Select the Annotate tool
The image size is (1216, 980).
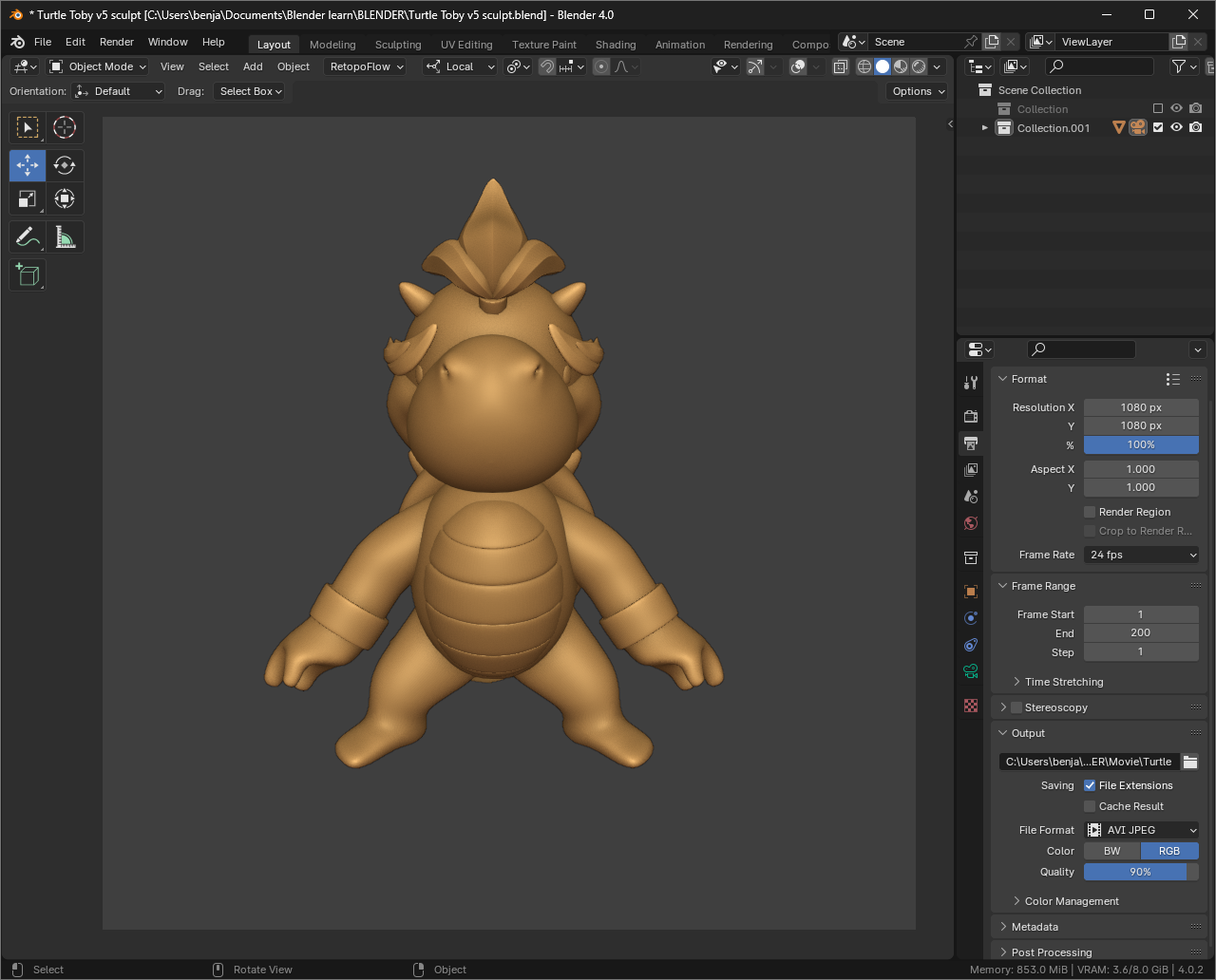[x=28, y=236]
